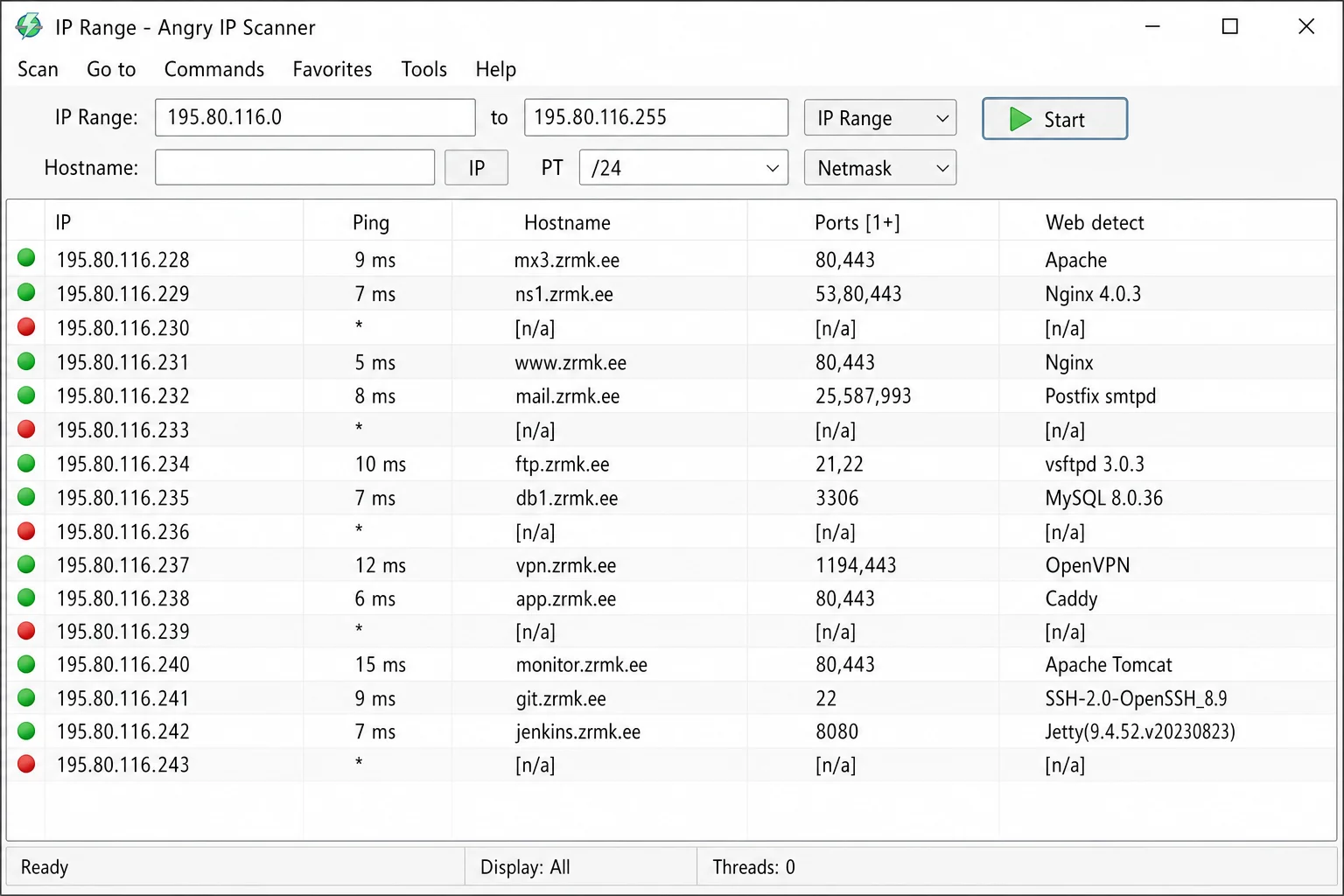1344x896 pixels.
Task: Click Display: All in status bar
Action: tap(525, 867)
